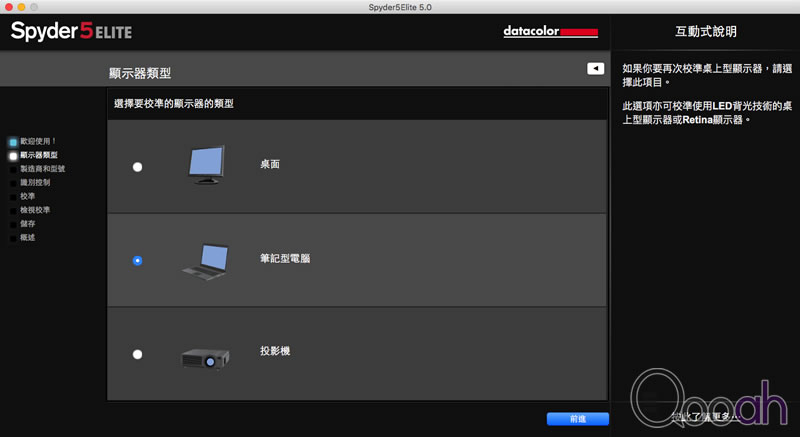This screenshot has height=437, width=800.
Task: Click the 互動式說明 help panel header
Action: [x=706, y=32]
